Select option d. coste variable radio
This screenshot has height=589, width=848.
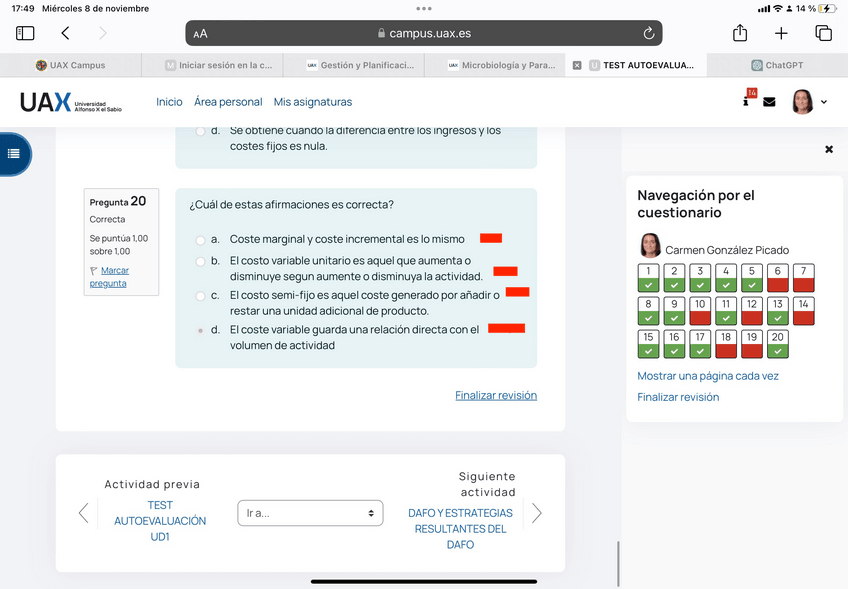point(200,330)
